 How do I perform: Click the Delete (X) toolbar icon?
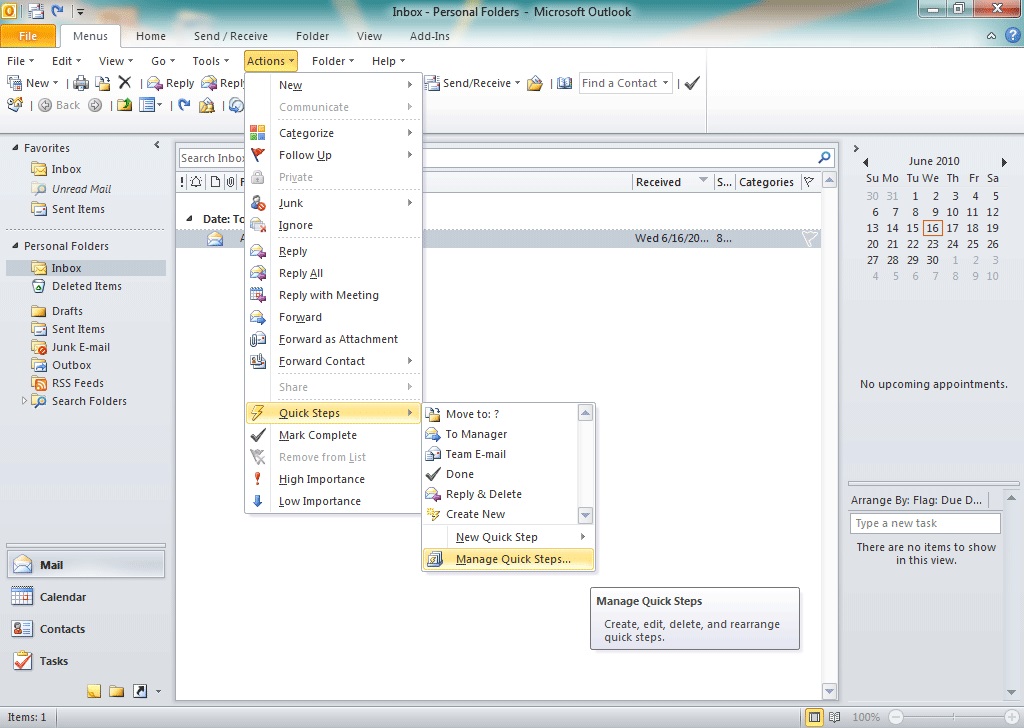125,83
